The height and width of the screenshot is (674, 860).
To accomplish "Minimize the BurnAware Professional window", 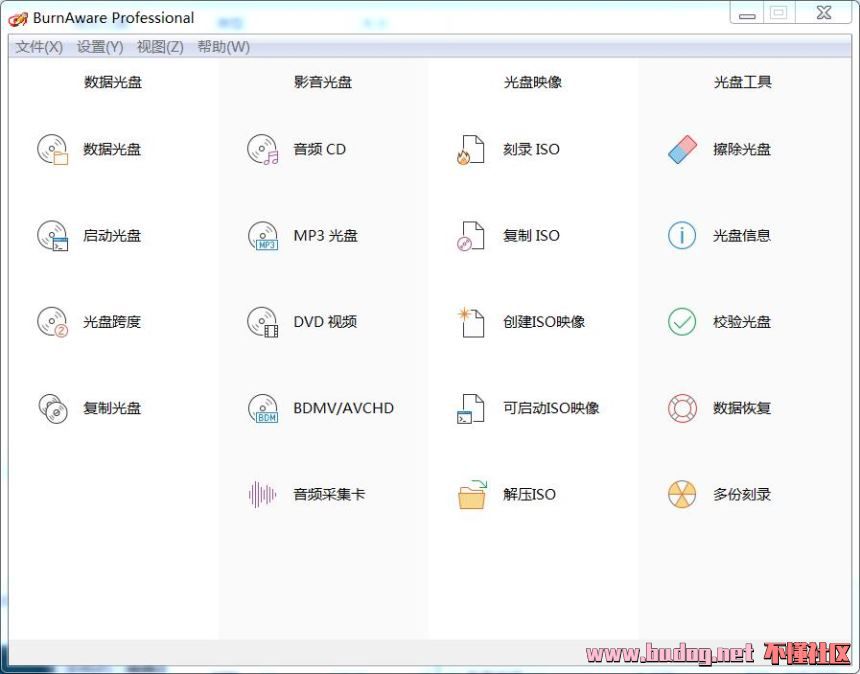I will point(747,13).
